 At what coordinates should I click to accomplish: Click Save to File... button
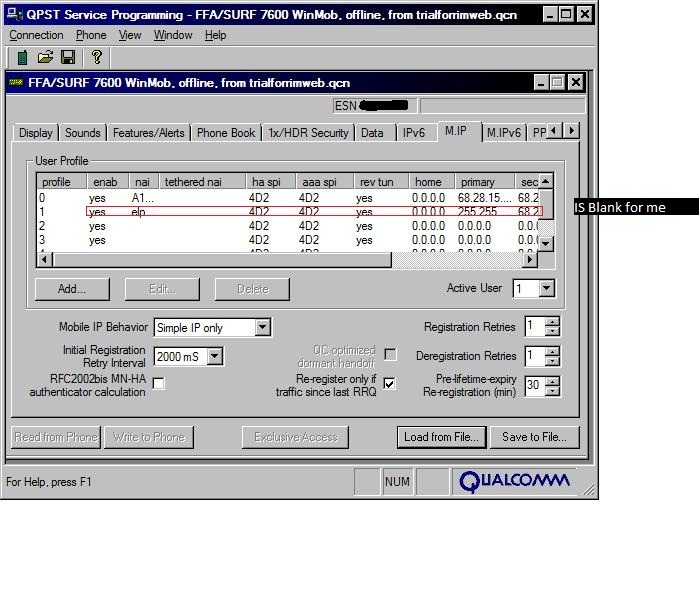click(x=535, y=437)
